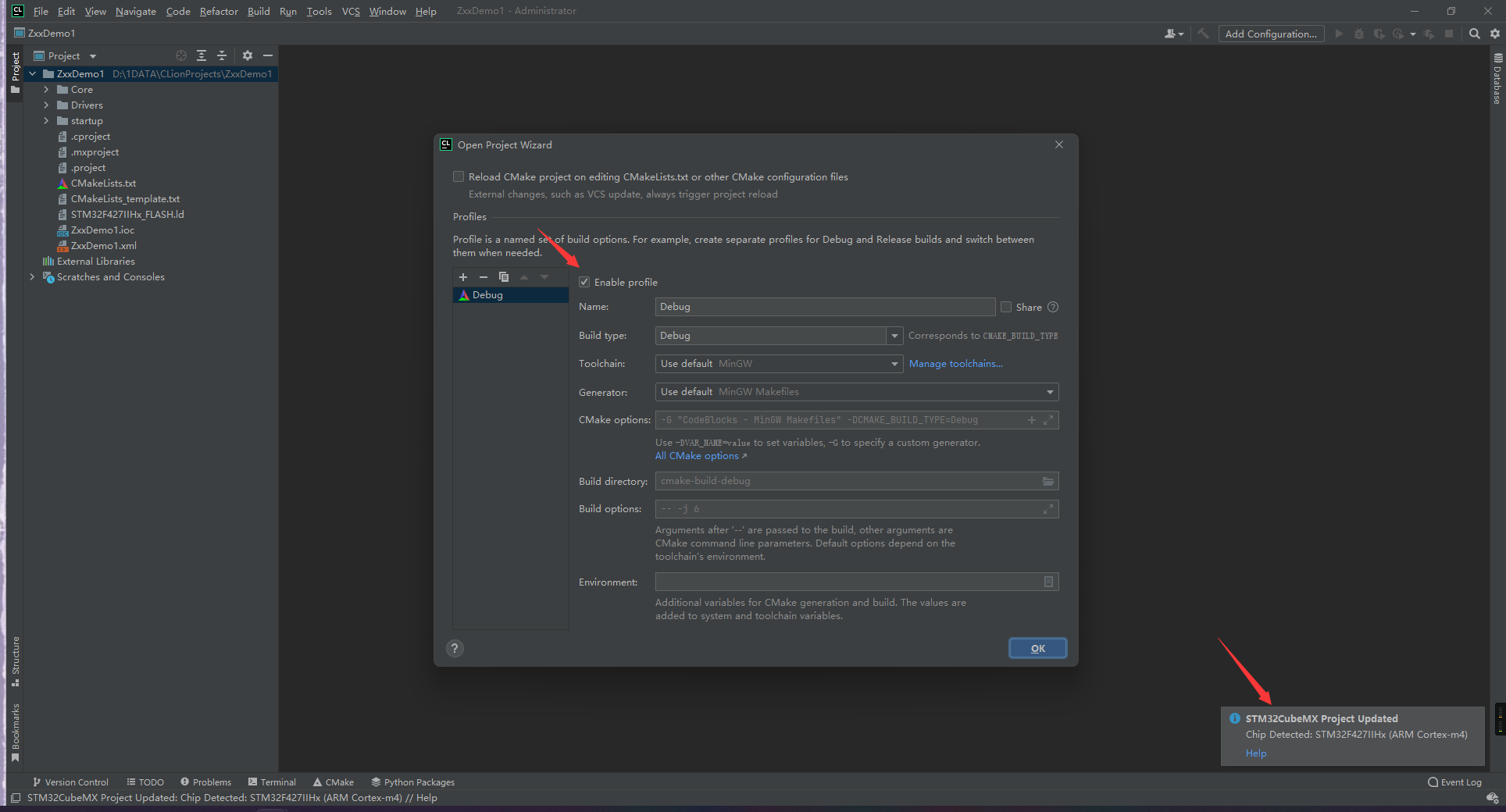Open the Bookmarks side panel
Image resolution: width=1506 pixels, height=812 pixels.
pyautogui.click(x=16, y=732)
